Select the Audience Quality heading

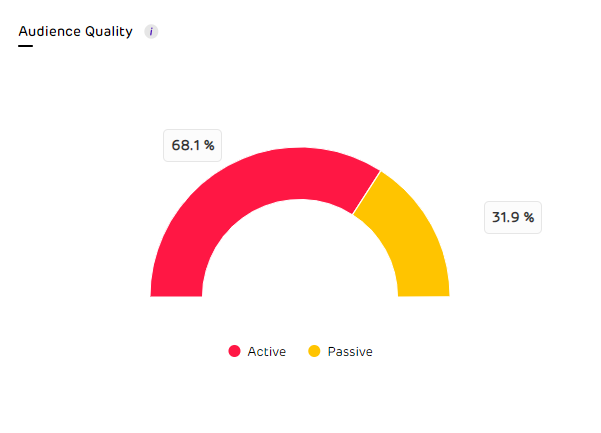76,31
